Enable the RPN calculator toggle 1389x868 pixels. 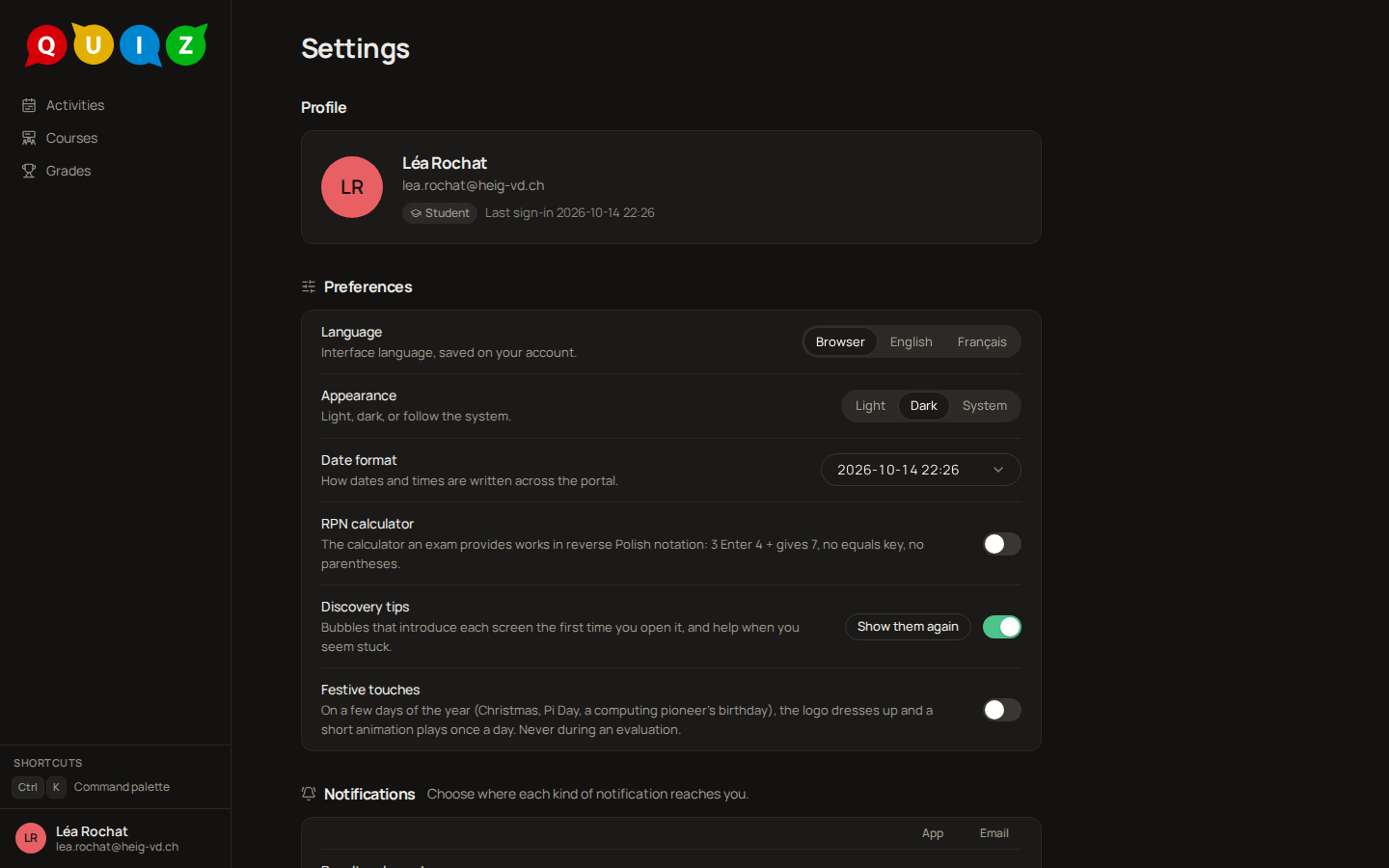pyautogui.click(x=1002, y=544)
